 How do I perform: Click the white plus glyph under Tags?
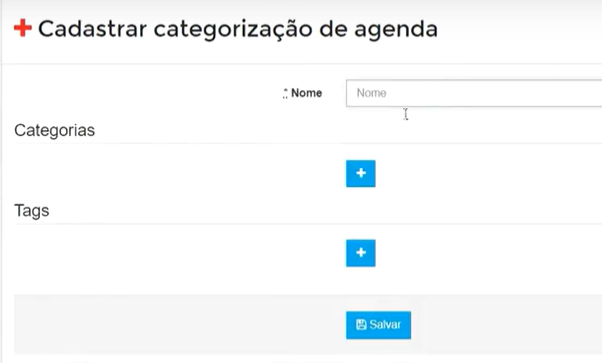coord(361,253)
